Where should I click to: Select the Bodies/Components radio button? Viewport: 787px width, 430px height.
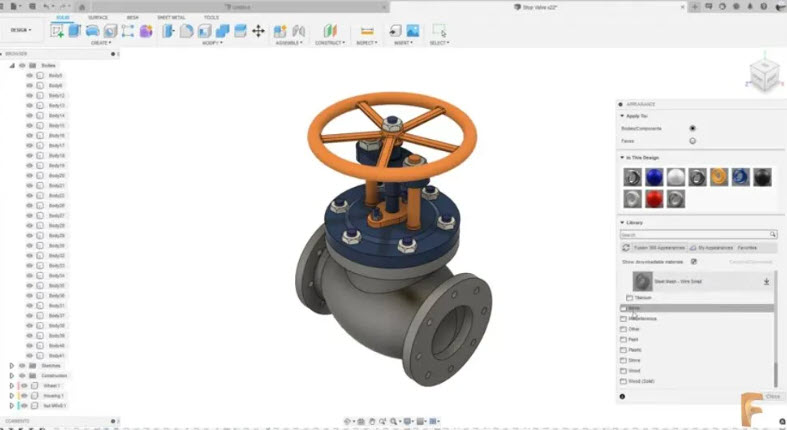(692, 128)
